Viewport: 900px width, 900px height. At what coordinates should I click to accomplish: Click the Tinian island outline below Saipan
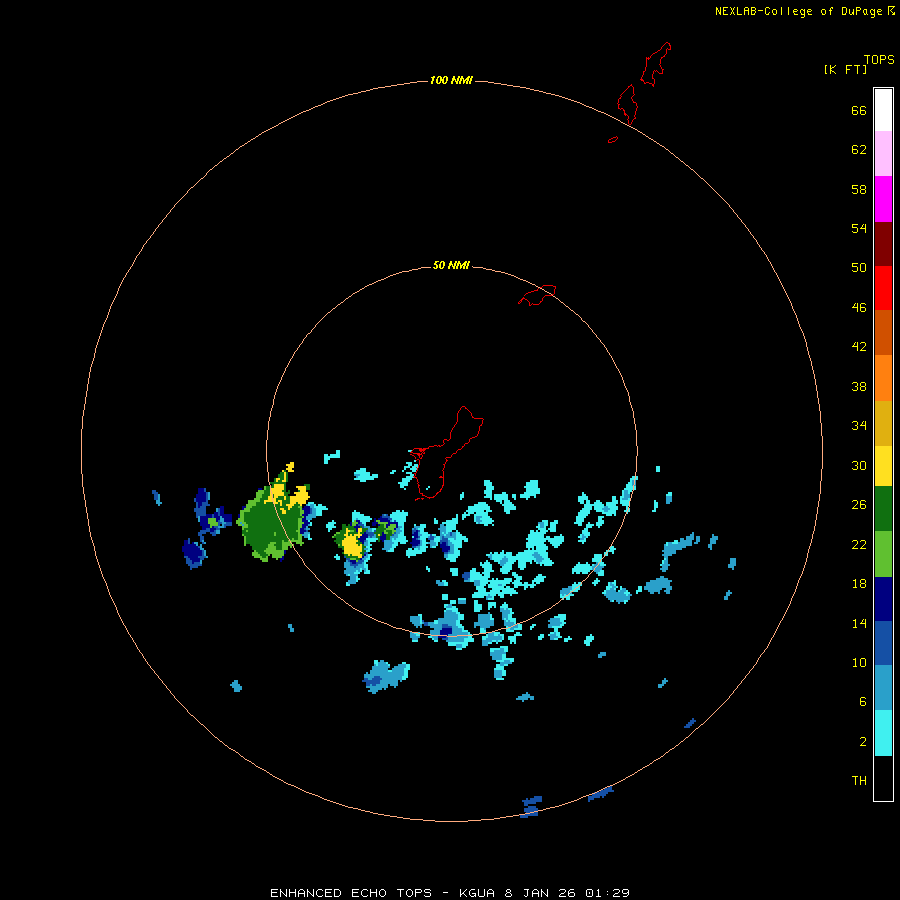pos(627,104)
